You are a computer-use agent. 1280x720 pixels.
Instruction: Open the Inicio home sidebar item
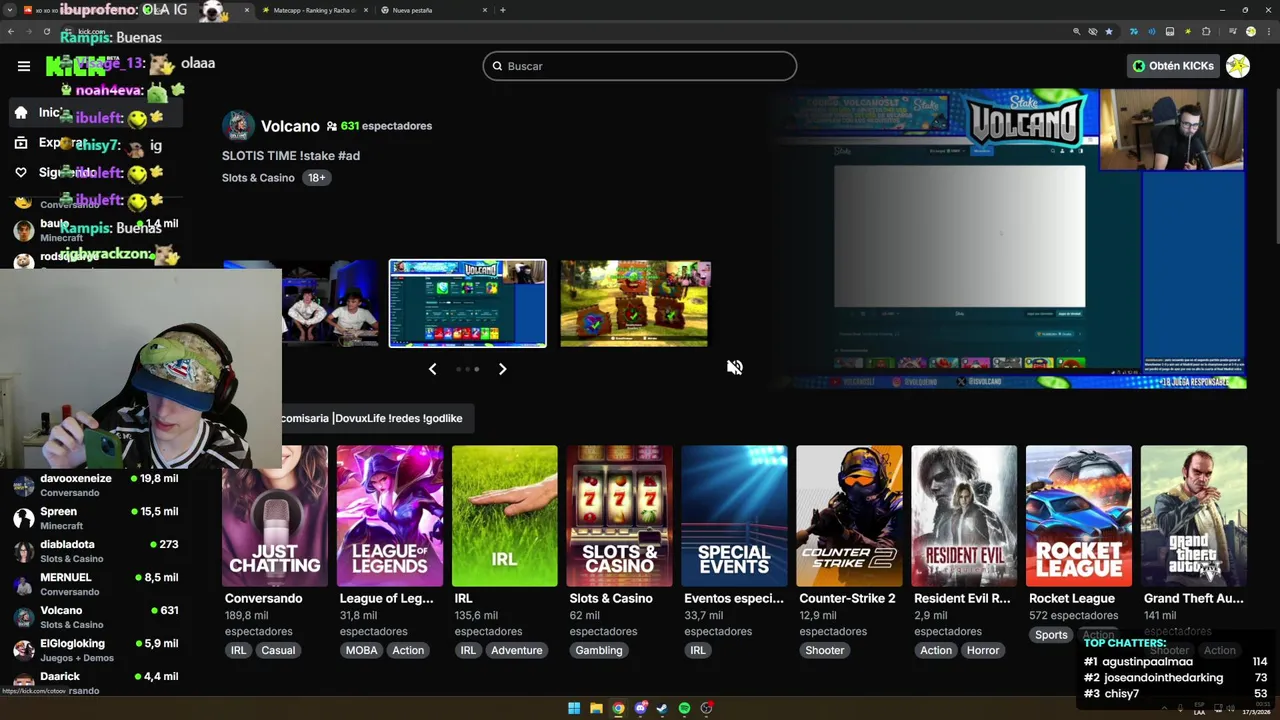point(95,113)
